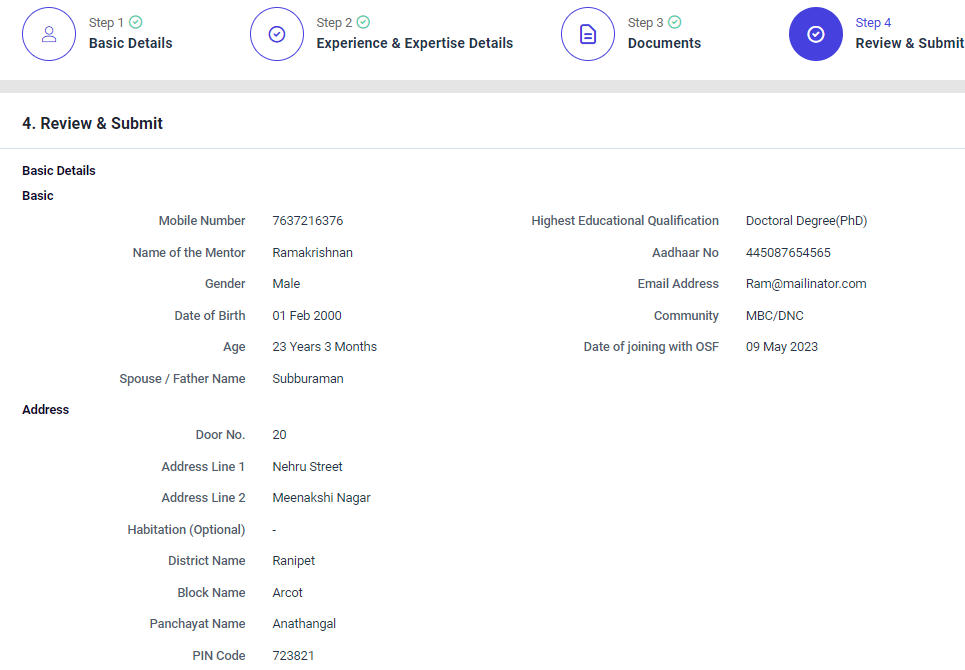Click the Aadhaar number 445087654565

[x=788, y=253]
